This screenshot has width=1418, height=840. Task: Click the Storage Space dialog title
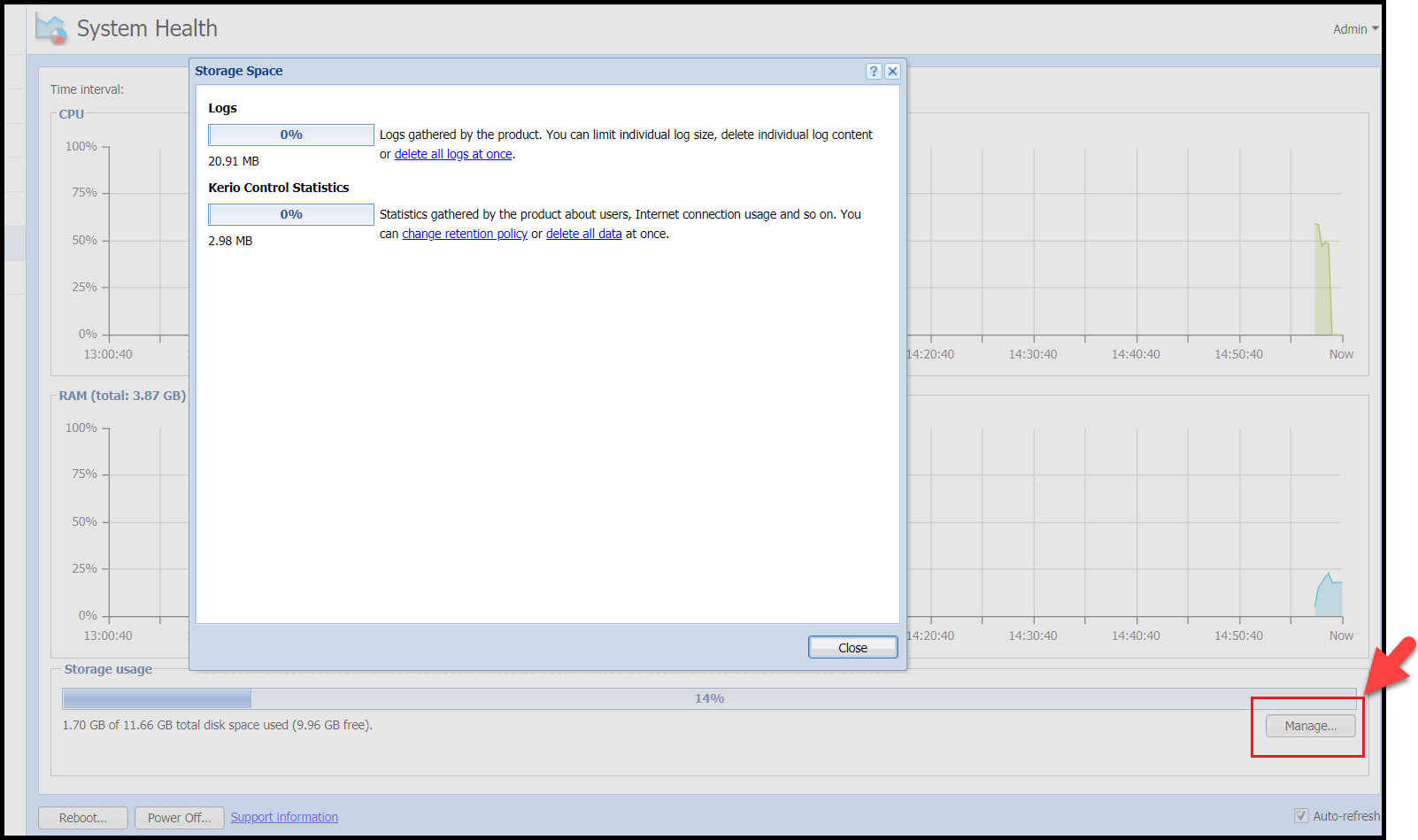[239, 71]
